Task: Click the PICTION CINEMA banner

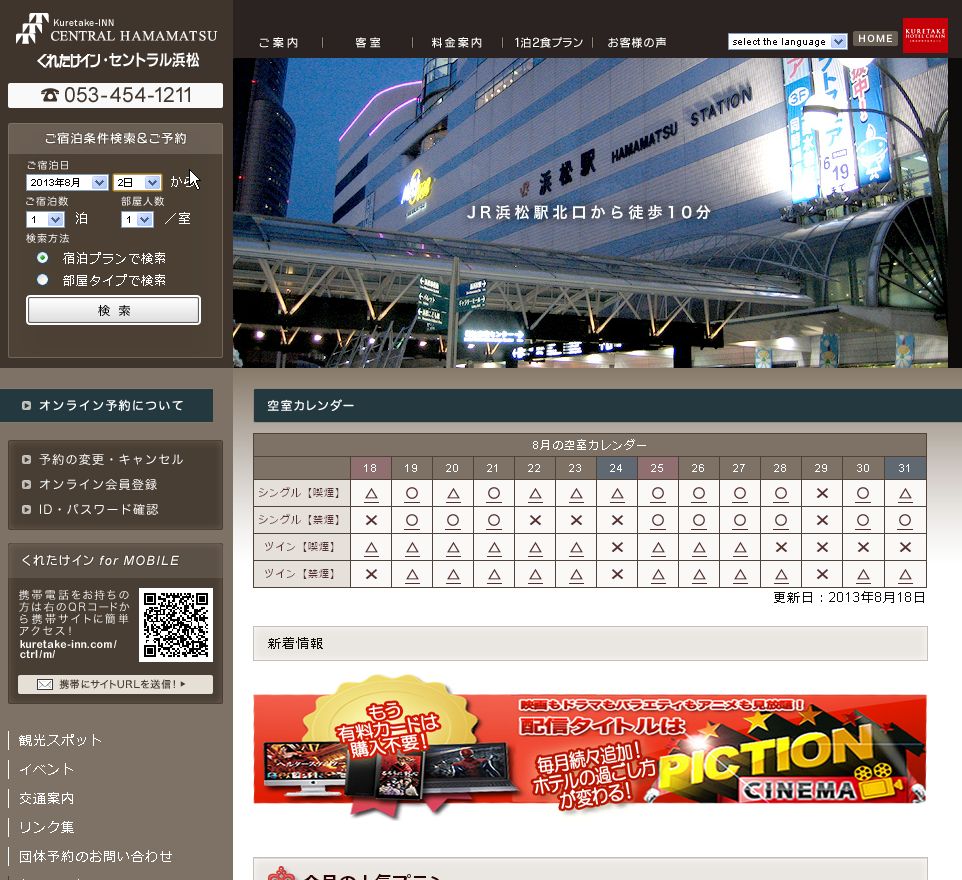Action: click(590, 749)
